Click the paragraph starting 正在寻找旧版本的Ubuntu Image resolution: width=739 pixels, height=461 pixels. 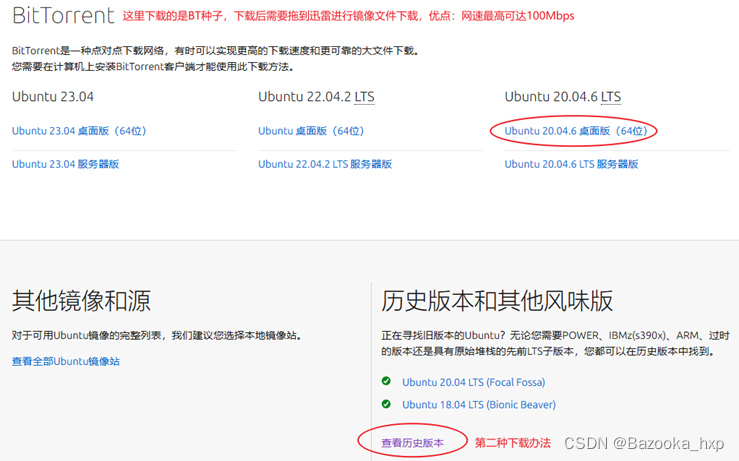click(556, 344)
